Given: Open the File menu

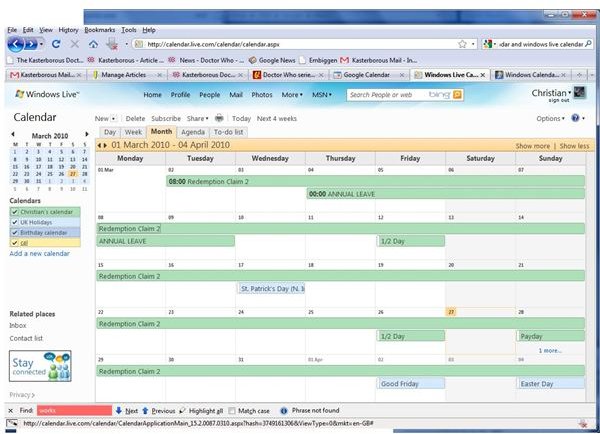Looking at the screenshot, I should coord(12,30).
